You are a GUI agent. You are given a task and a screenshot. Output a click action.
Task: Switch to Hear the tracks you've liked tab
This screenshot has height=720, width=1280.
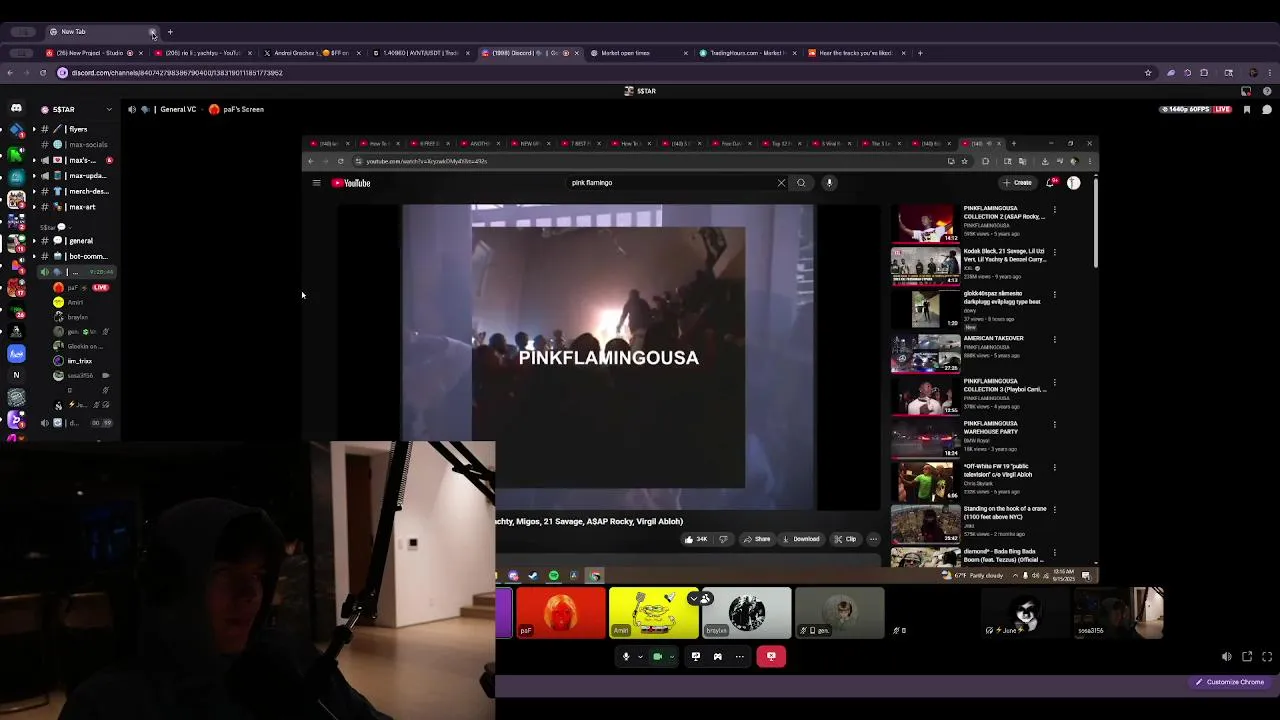pyautogui.click(x=856, y=53)
